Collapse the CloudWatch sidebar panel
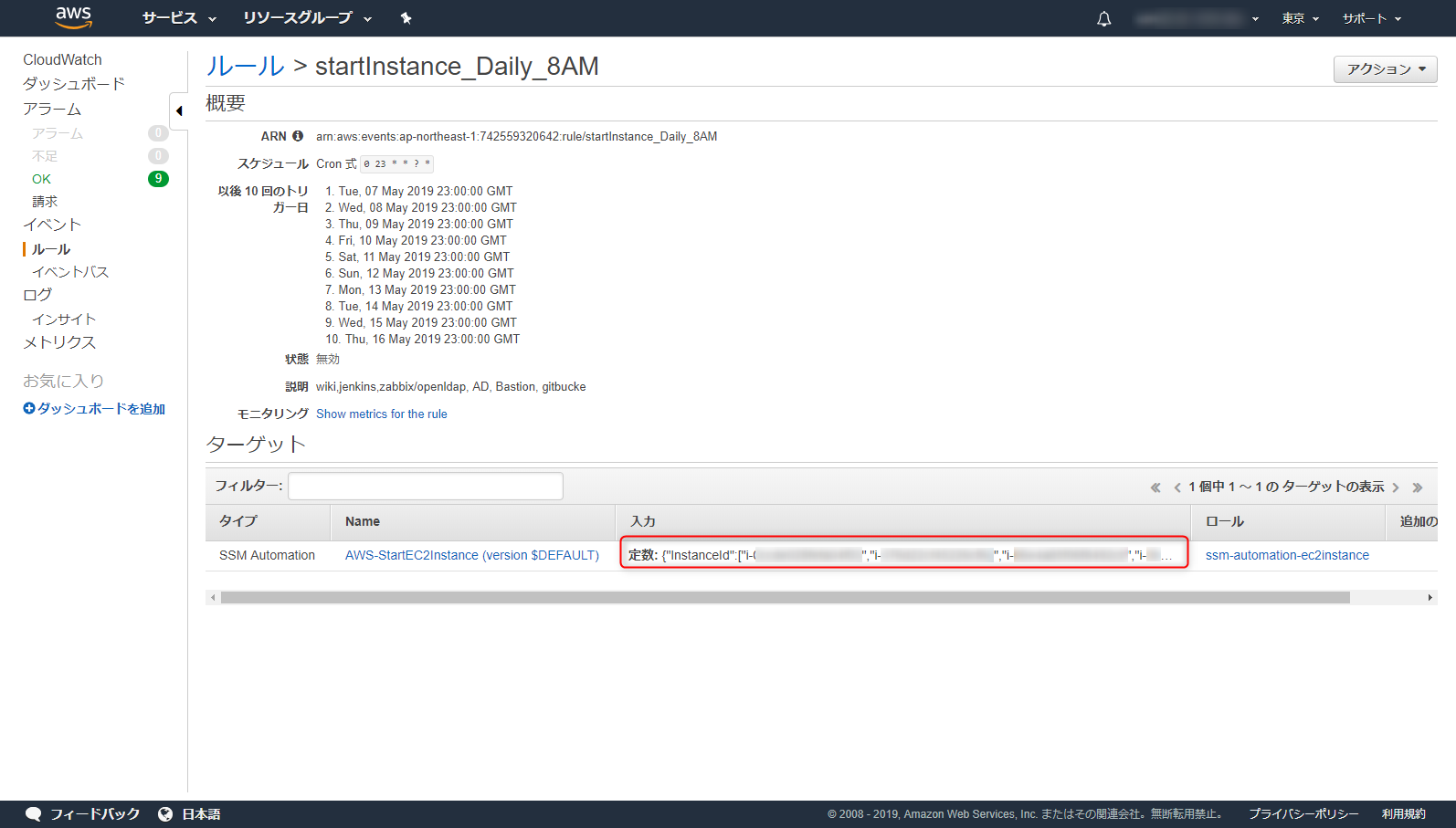This screenshot has width=1456, height=828. (179, 111)
